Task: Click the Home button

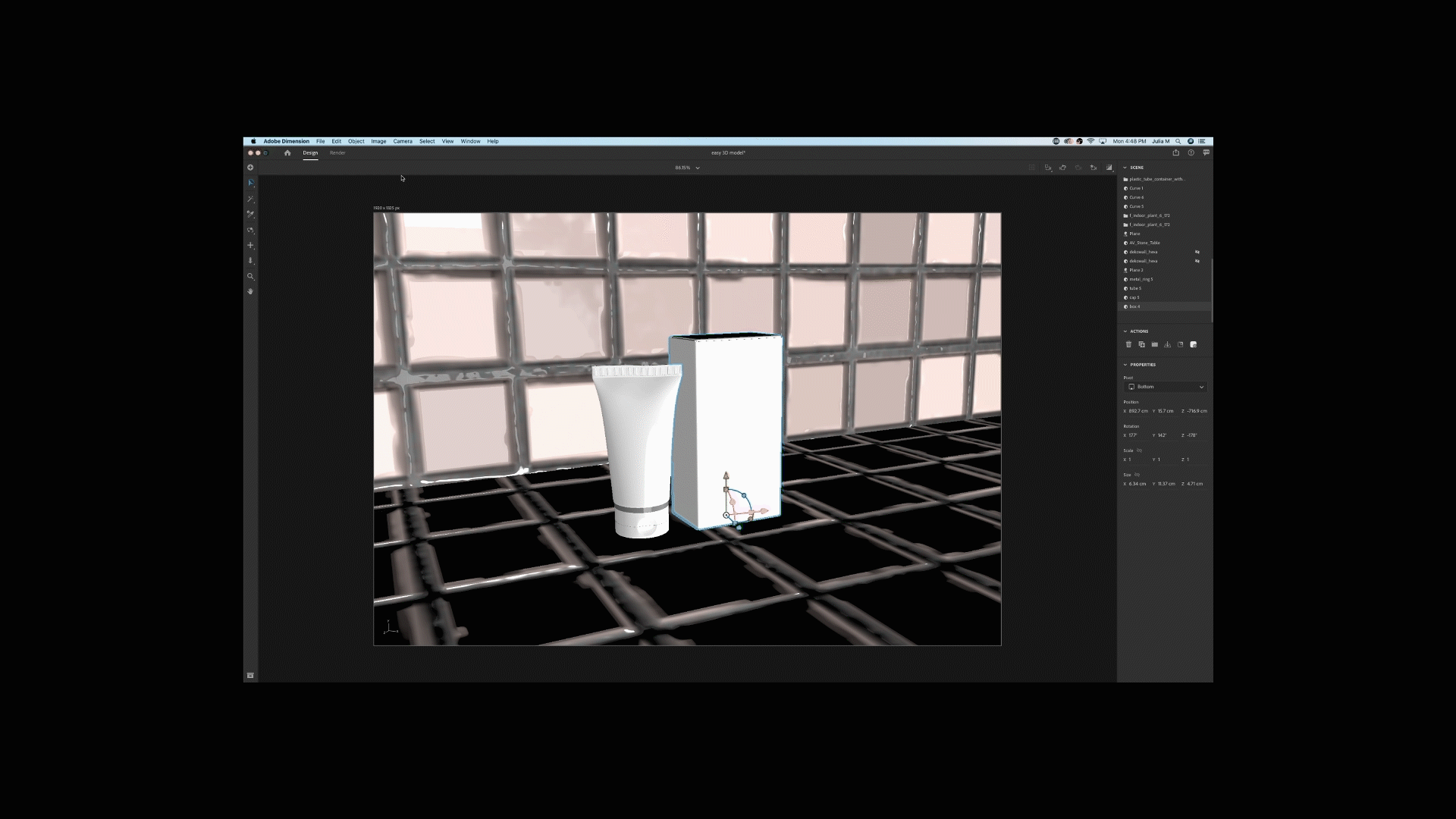Action: coord(287,152)
